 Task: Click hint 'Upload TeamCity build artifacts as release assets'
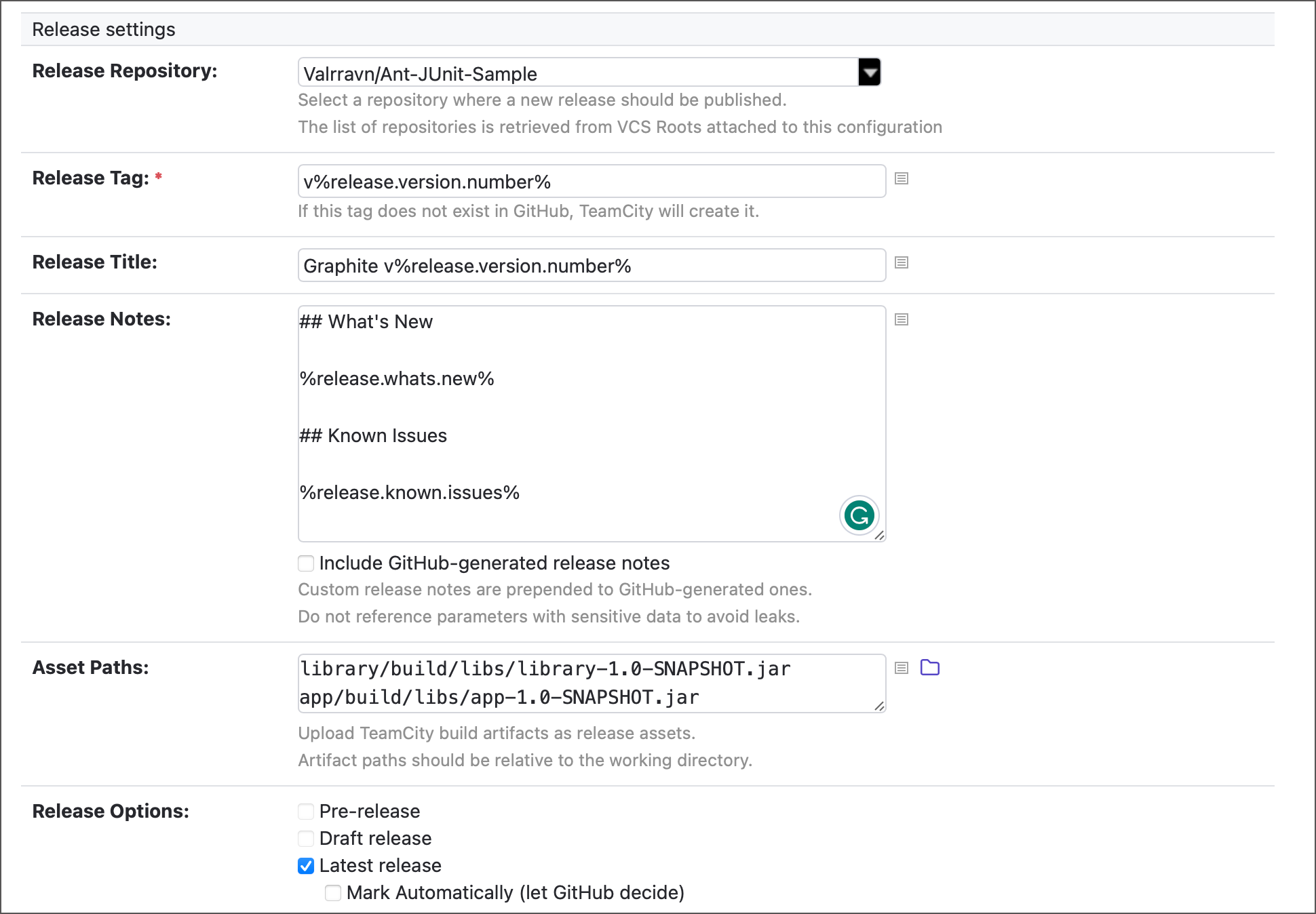coord(495,733)
